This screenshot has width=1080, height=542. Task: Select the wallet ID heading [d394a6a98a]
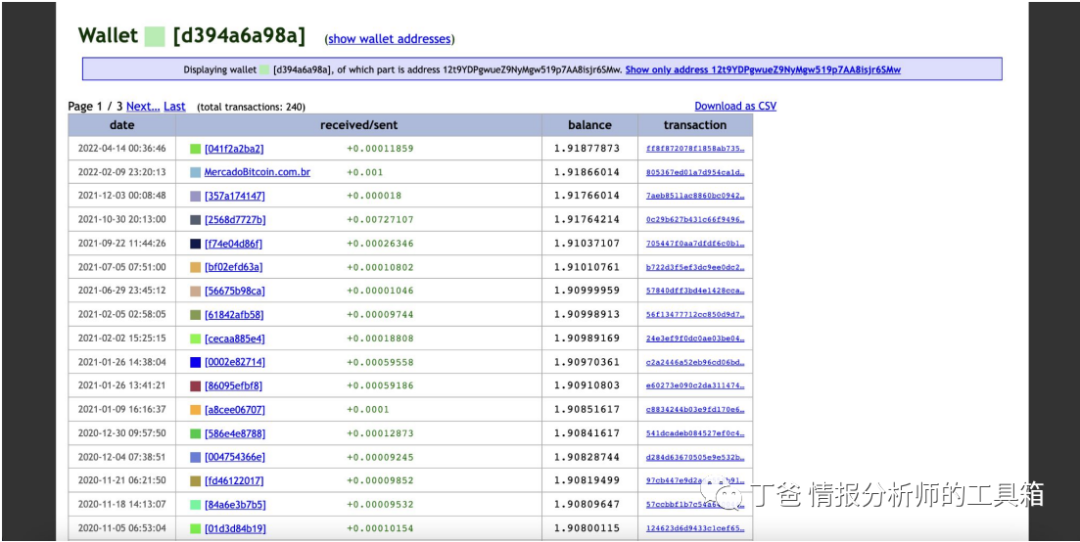(x=239, y=36)
